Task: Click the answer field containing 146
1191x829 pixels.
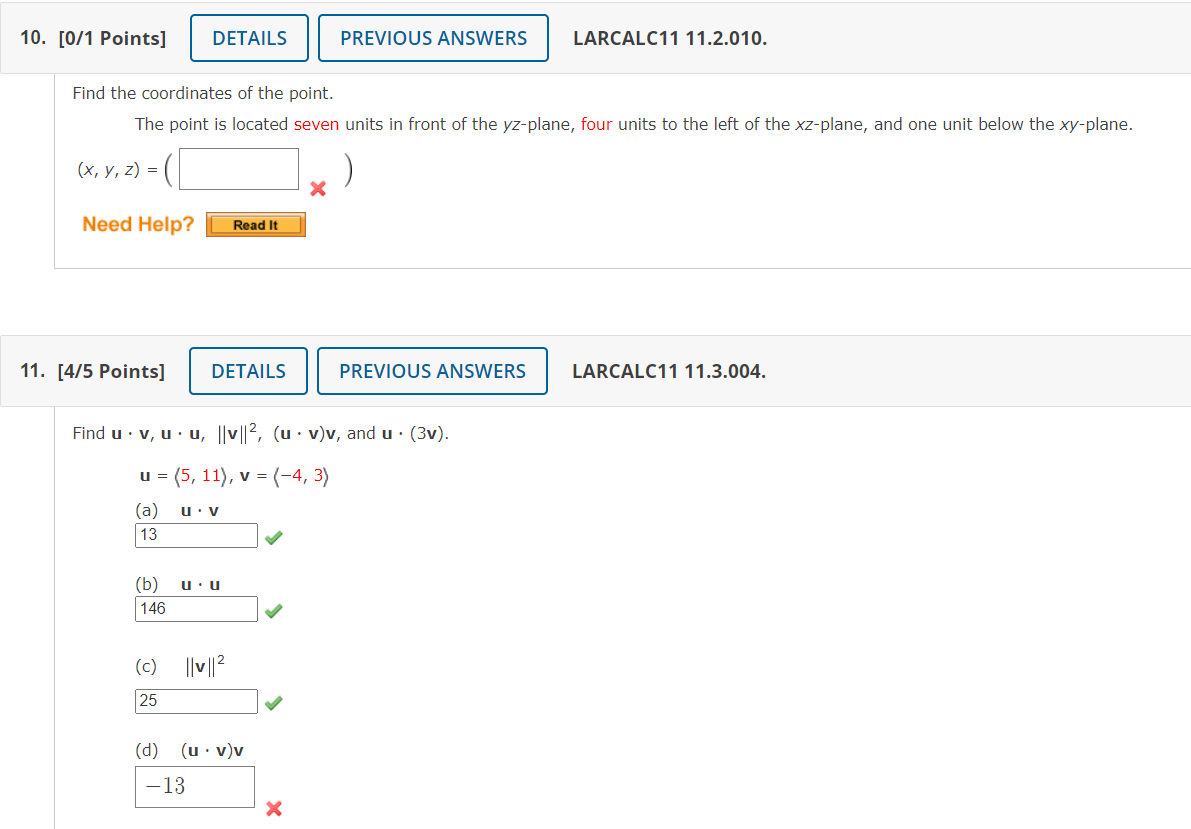Action: pyautogui.click(x=196, y=608)
